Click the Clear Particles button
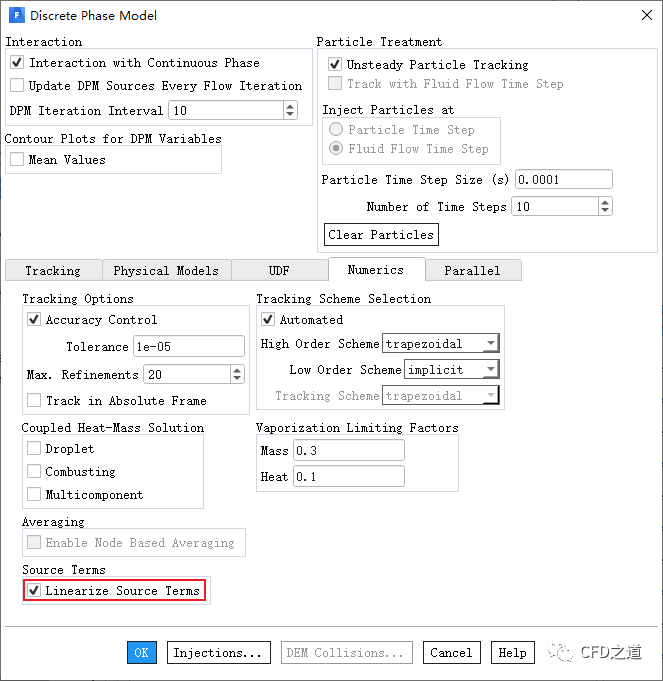The width and height of the screenshot is (663, 681). (381, 235)
